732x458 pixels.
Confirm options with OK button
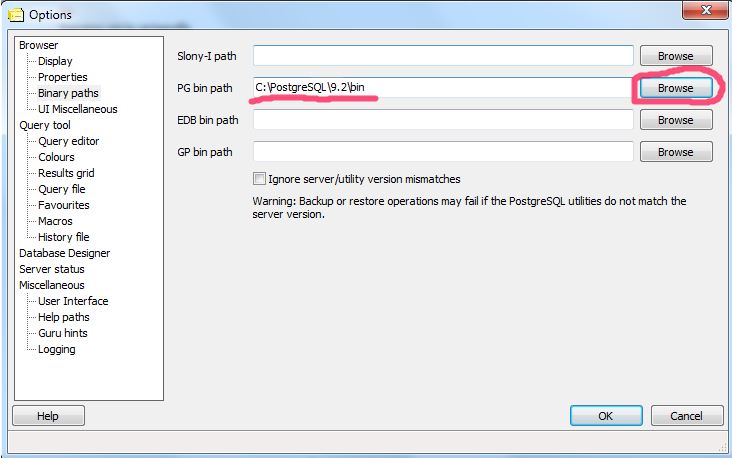(x=606, y=416)
